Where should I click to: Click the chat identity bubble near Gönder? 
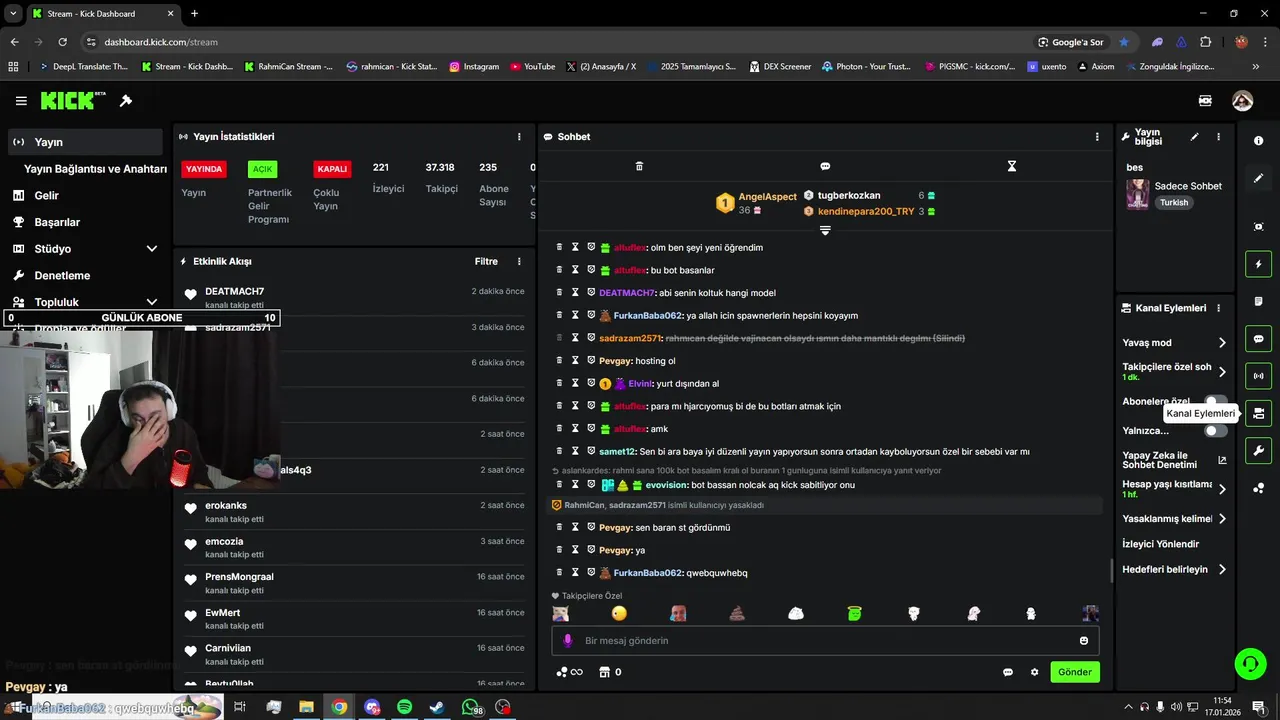click(1008, 672)
